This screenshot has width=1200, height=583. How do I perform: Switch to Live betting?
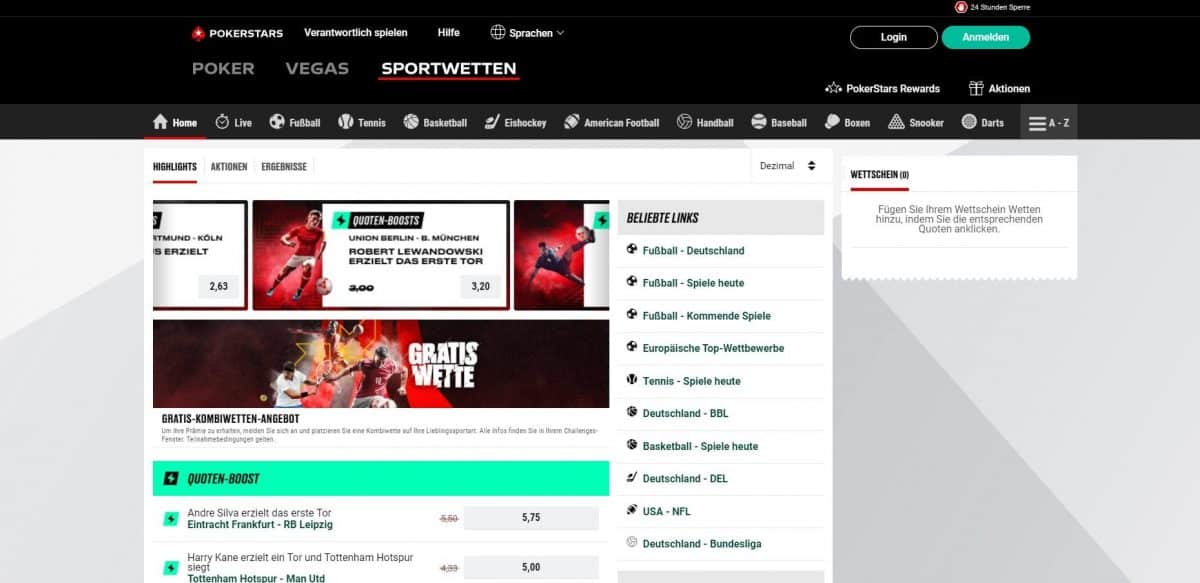(x=233, y=121)
